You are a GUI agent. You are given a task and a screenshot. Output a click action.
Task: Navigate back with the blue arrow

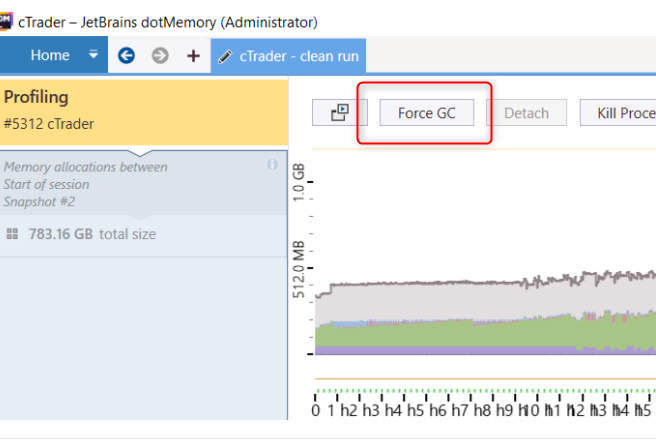point(126,56)
